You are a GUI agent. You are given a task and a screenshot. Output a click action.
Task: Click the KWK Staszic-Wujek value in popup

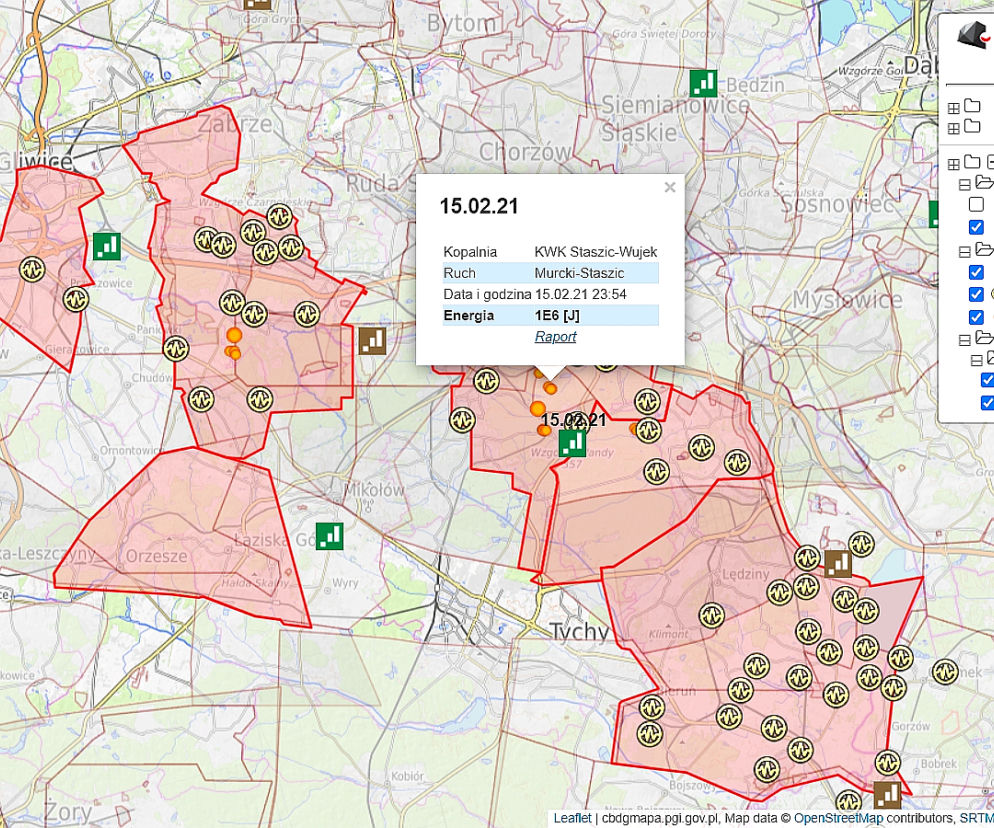pos(596,252)
